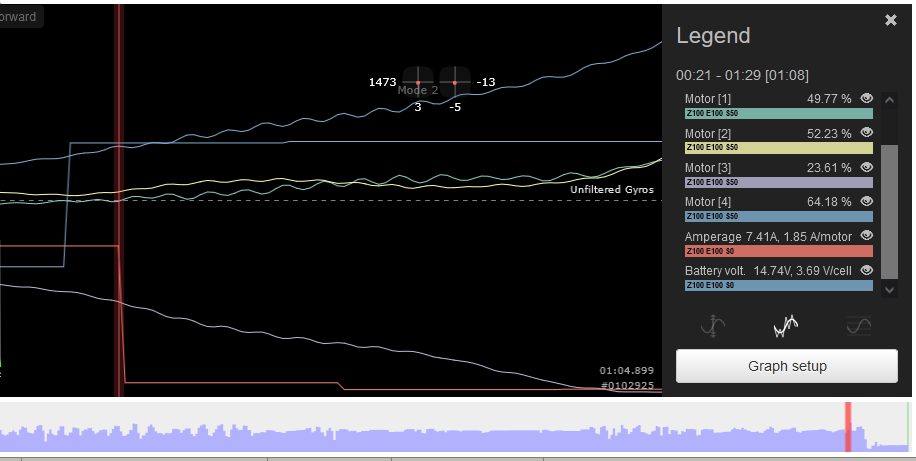Image resolution: width=916 pixels, height=461 pixels.
Task: Select the smoothing curve icon
Action: point(858,326)
